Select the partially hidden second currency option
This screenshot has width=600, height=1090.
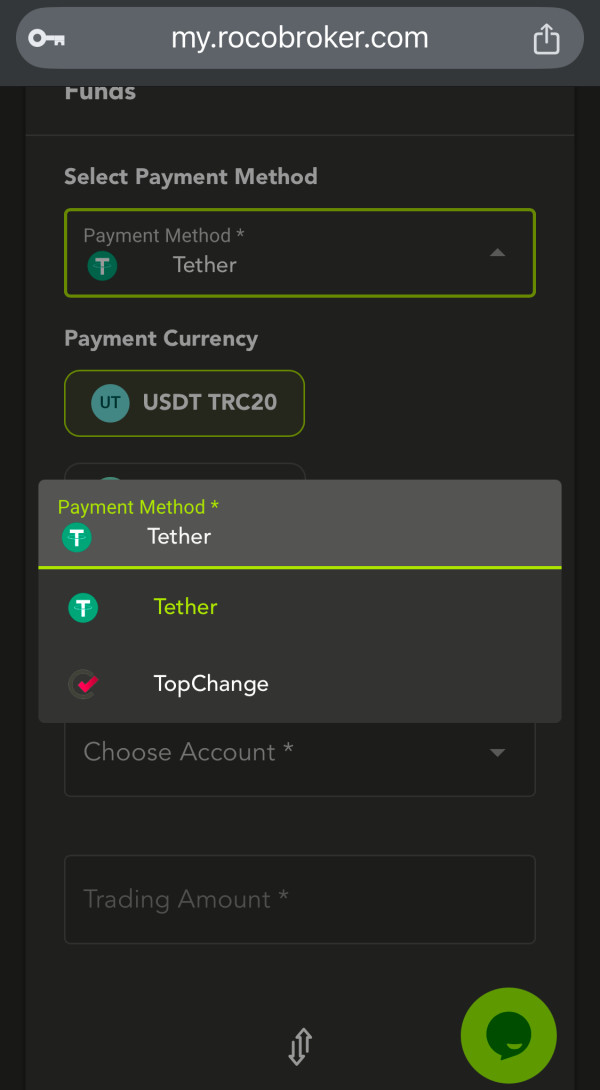pyautogui.click(x=184, y=471)
